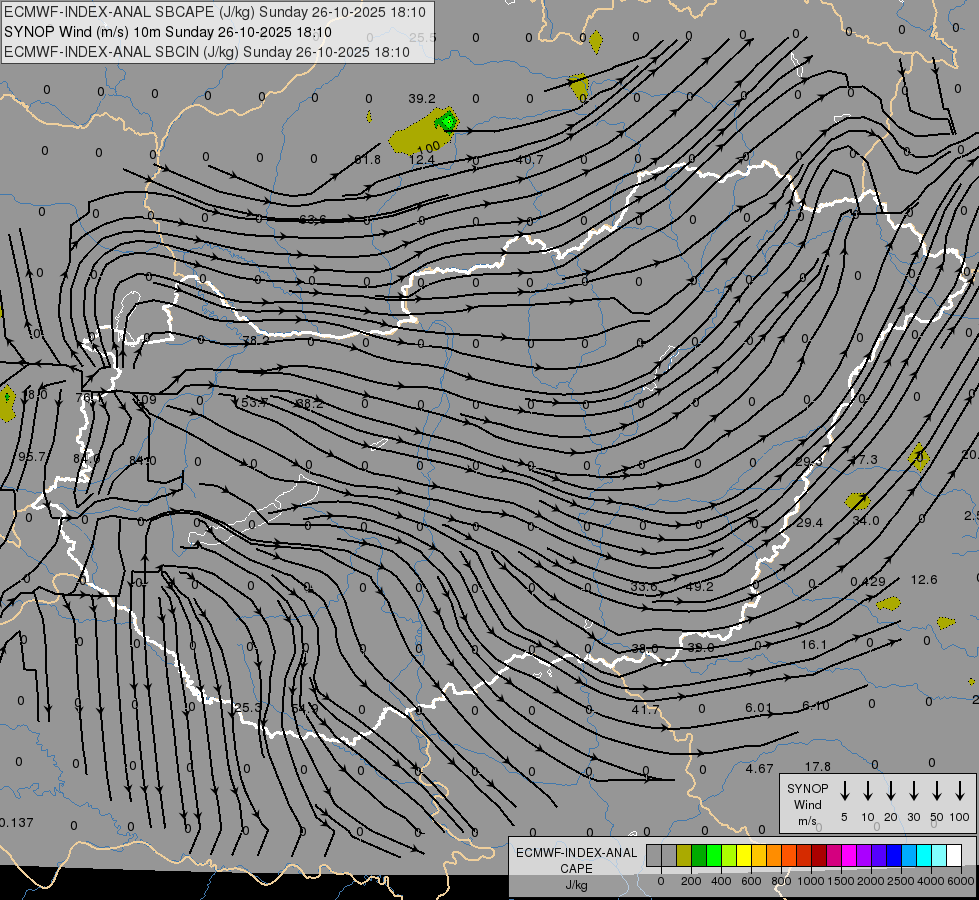Click the '61.8' value on the map

pyautogui.click(x=367, y=160)
